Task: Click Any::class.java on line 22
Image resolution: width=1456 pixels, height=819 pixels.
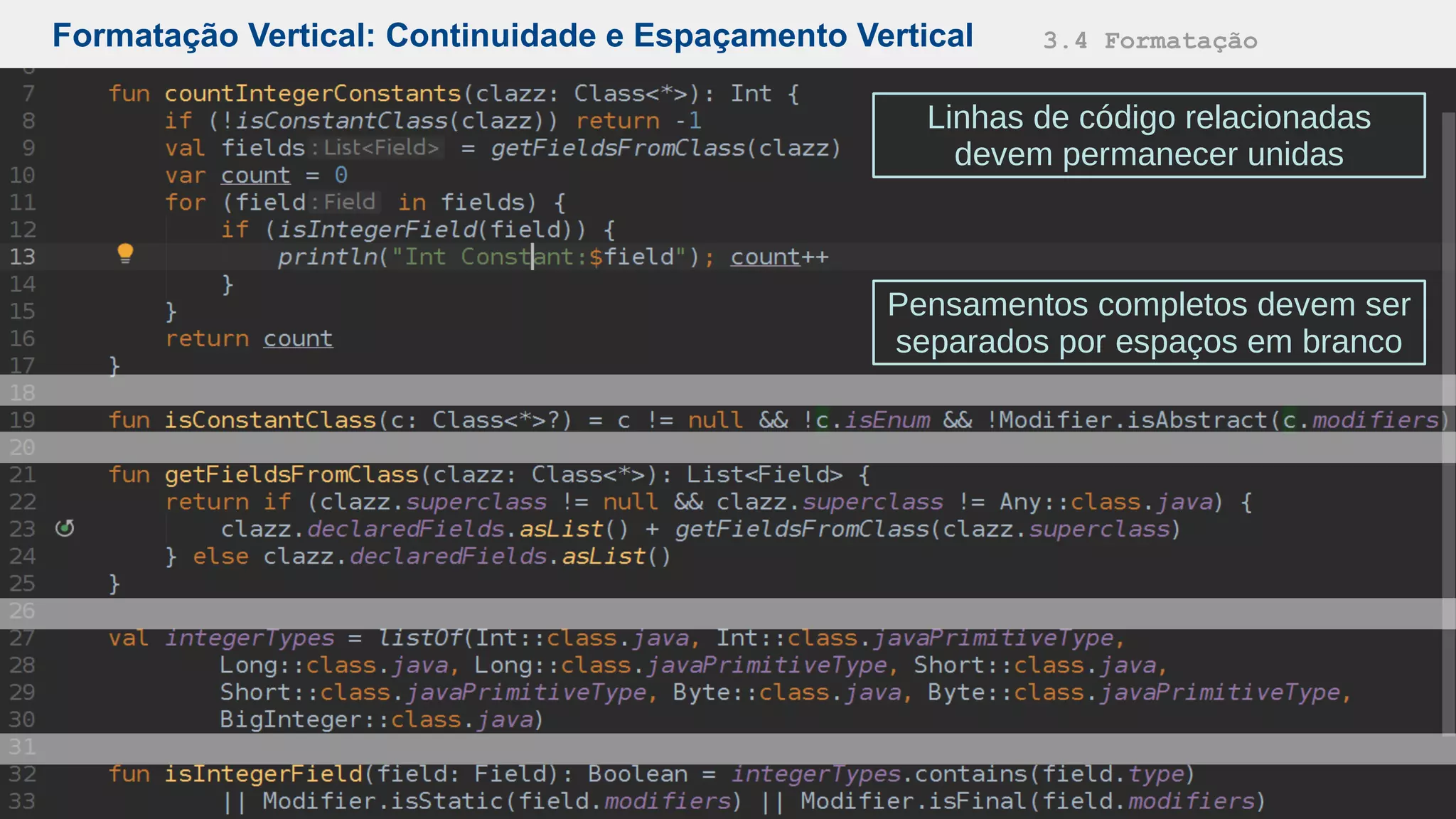Action: [1106, 502]
